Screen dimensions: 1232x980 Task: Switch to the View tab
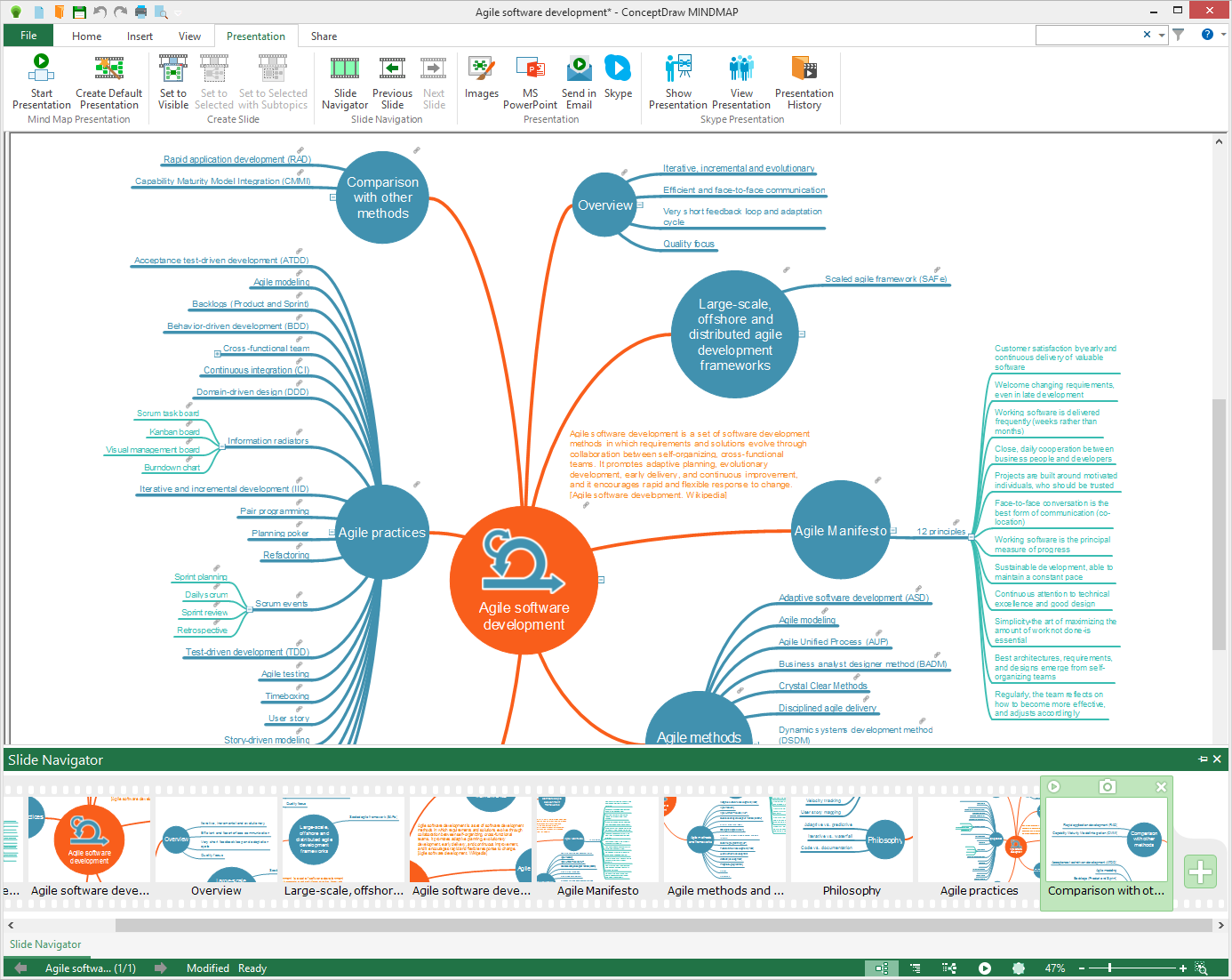click(x=189, y=36)
